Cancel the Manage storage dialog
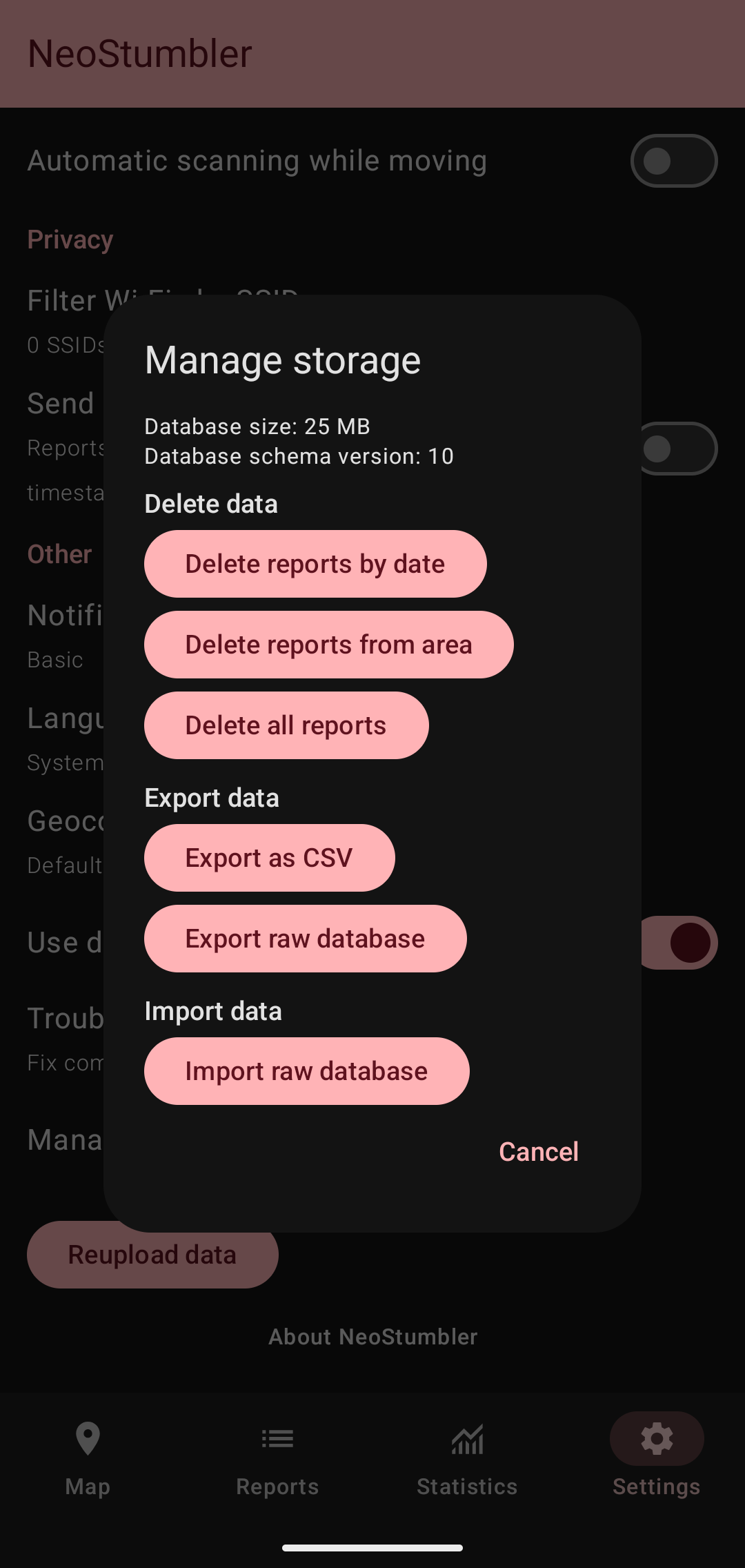745x1568 pixels. [x=539, y=1152]
